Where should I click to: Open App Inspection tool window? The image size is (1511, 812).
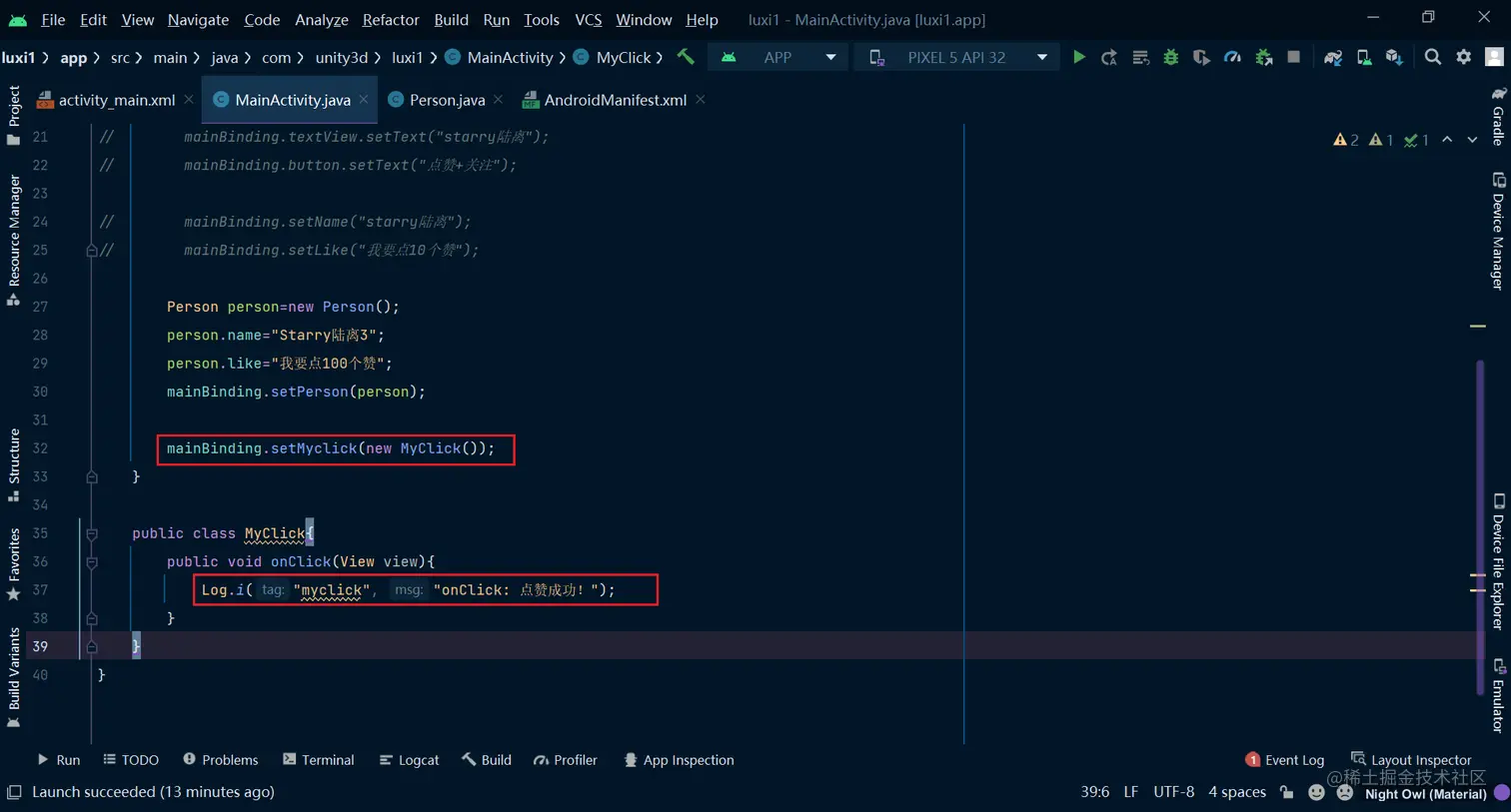click(679, 760)
